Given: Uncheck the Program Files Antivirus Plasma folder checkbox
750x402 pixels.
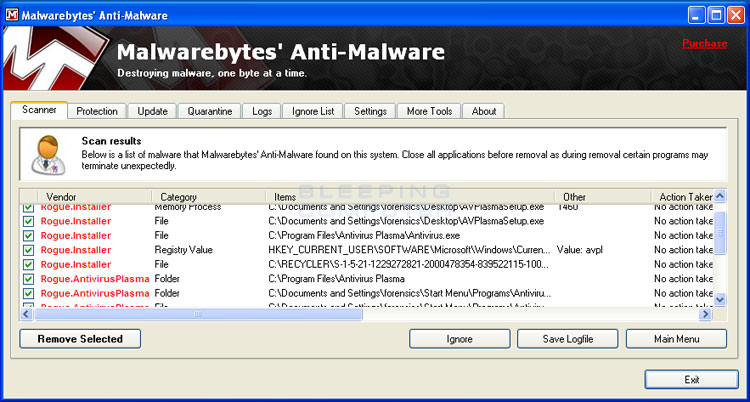Looking at the screenshot, I should pos(28,279).
